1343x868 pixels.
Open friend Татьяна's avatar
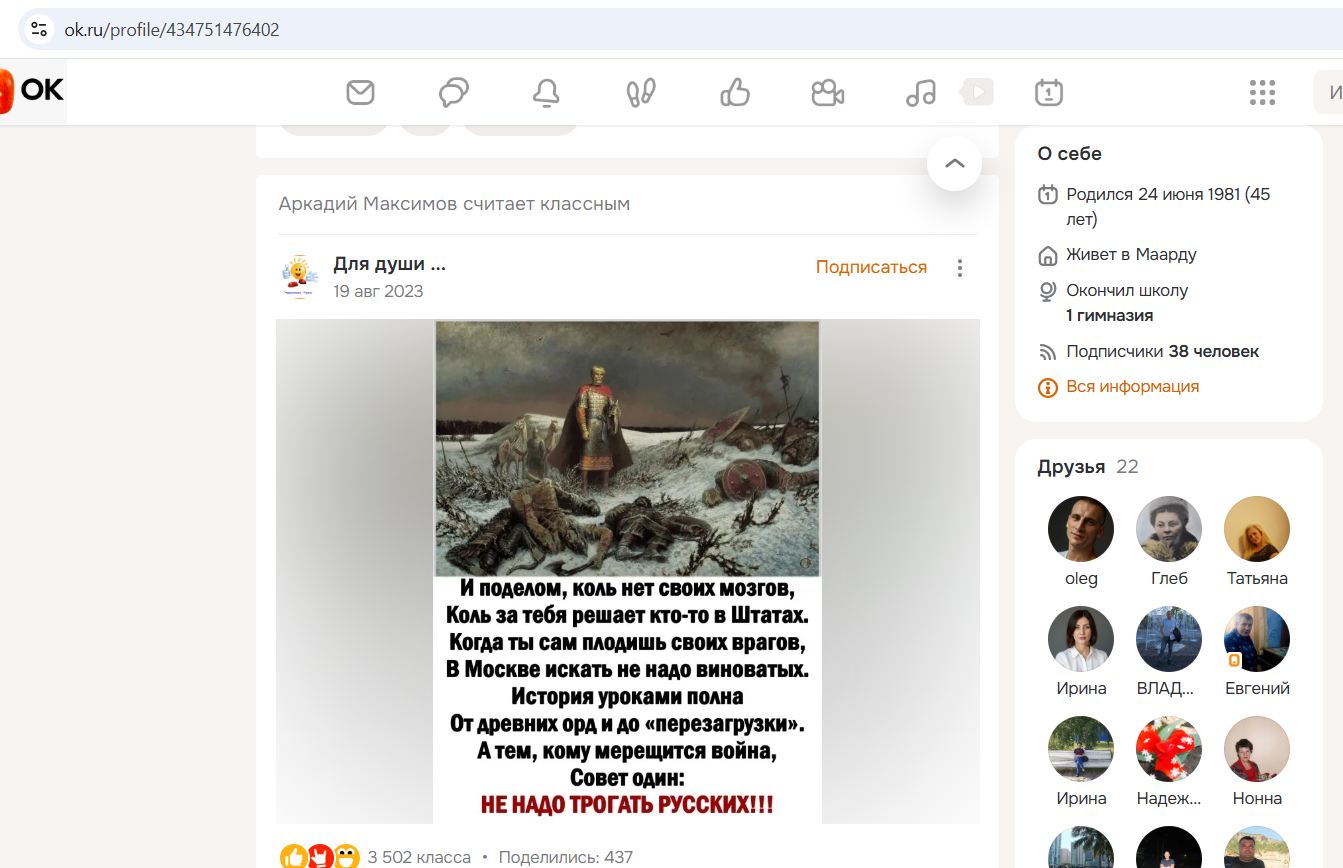pos(1257,529)
